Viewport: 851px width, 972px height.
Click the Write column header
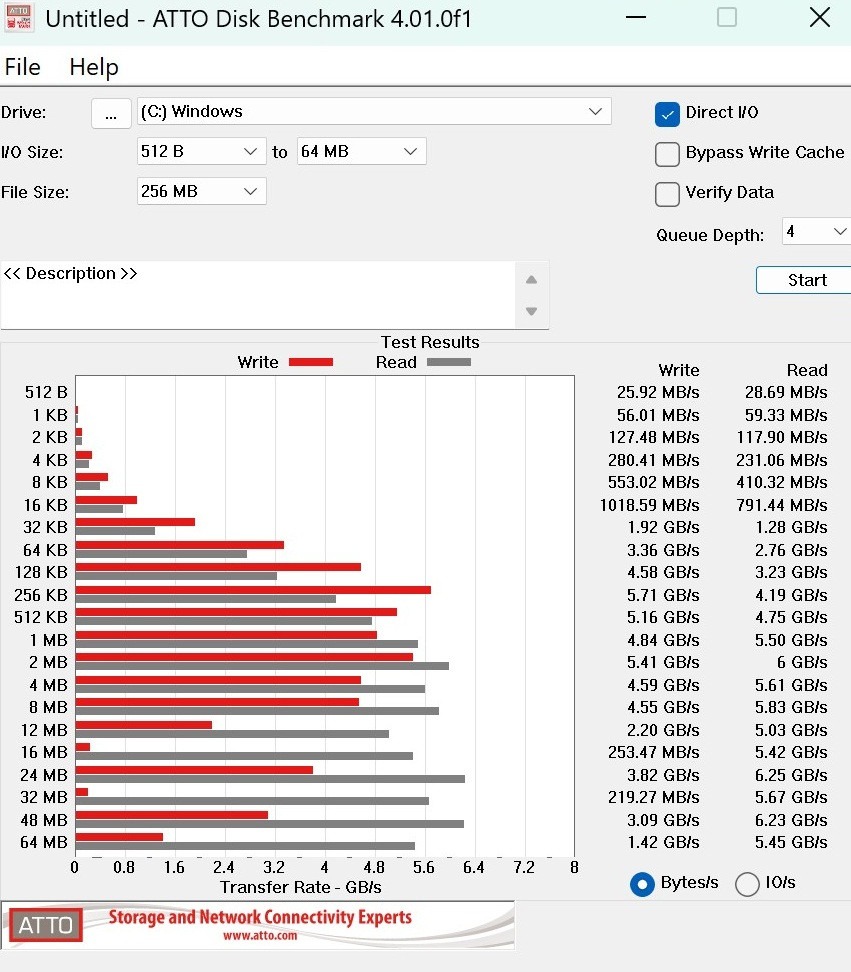pos(679,370)
